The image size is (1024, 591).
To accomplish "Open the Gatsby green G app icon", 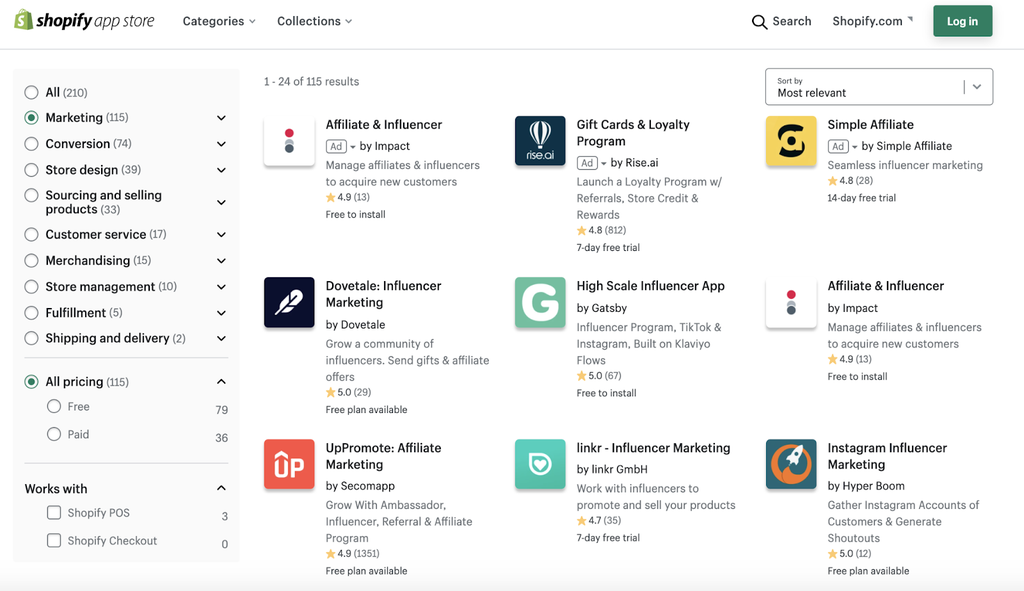I will (540, 302).
